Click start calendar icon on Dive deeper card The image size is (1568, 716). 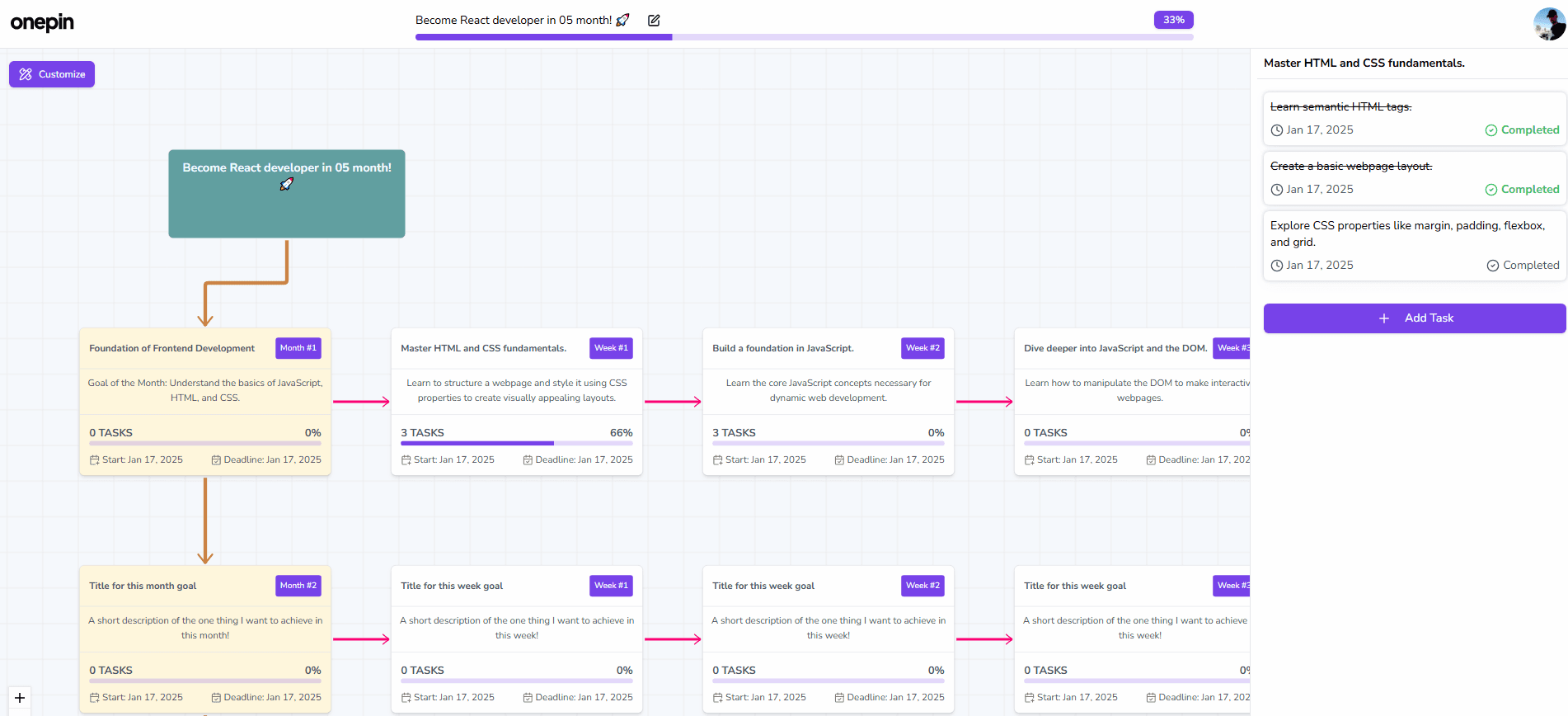click(1030, 460)
